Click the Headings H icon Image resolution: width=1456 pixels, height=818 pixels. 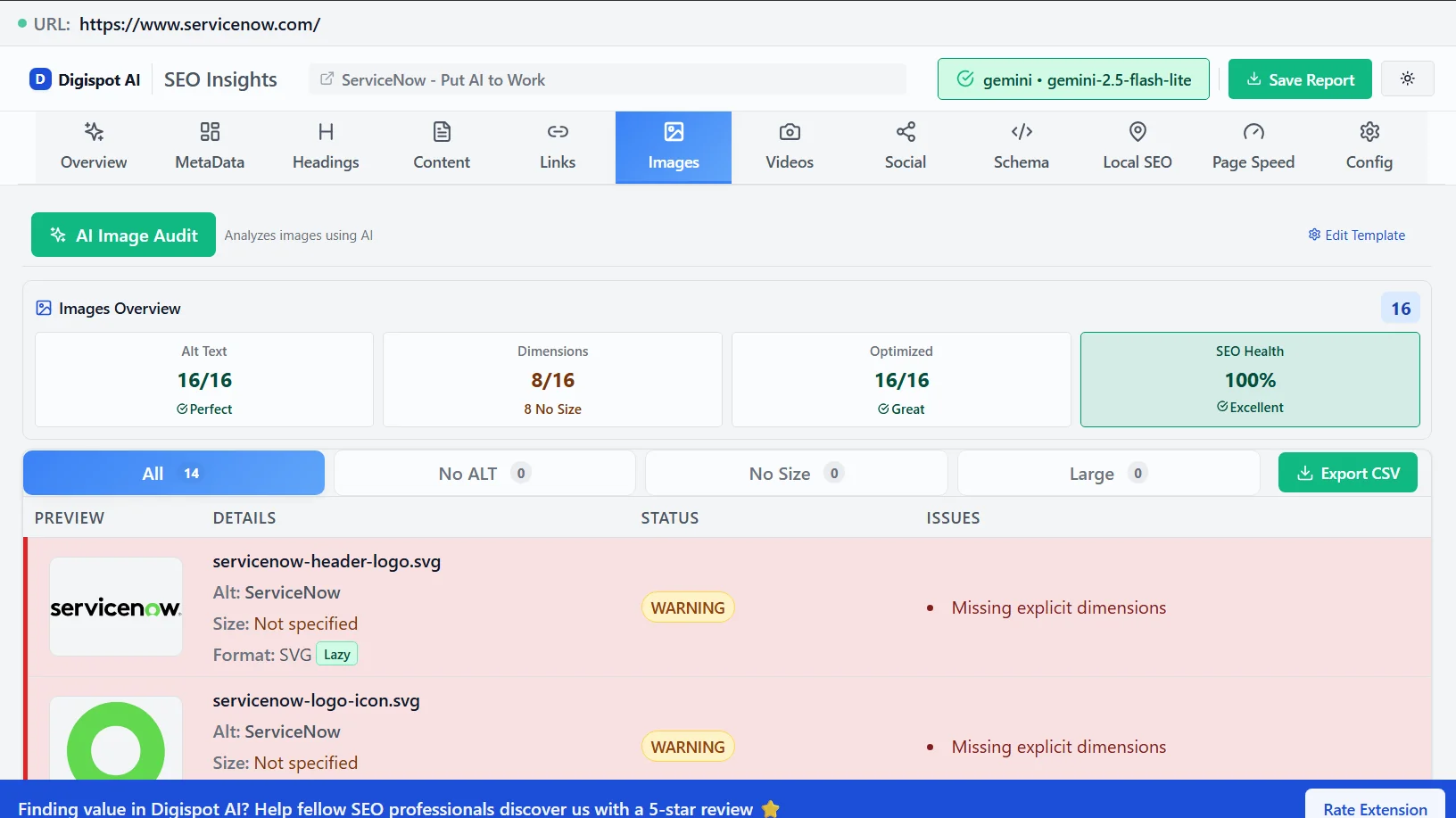click(x=325, y=132)
